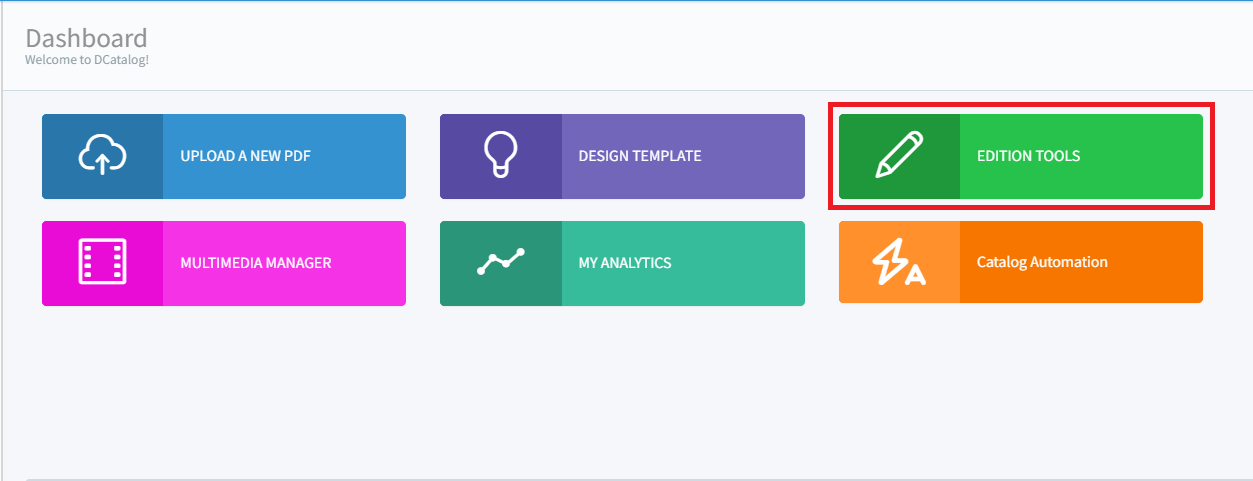Click the pencil icon for Edition Tools

coord(899,156)
